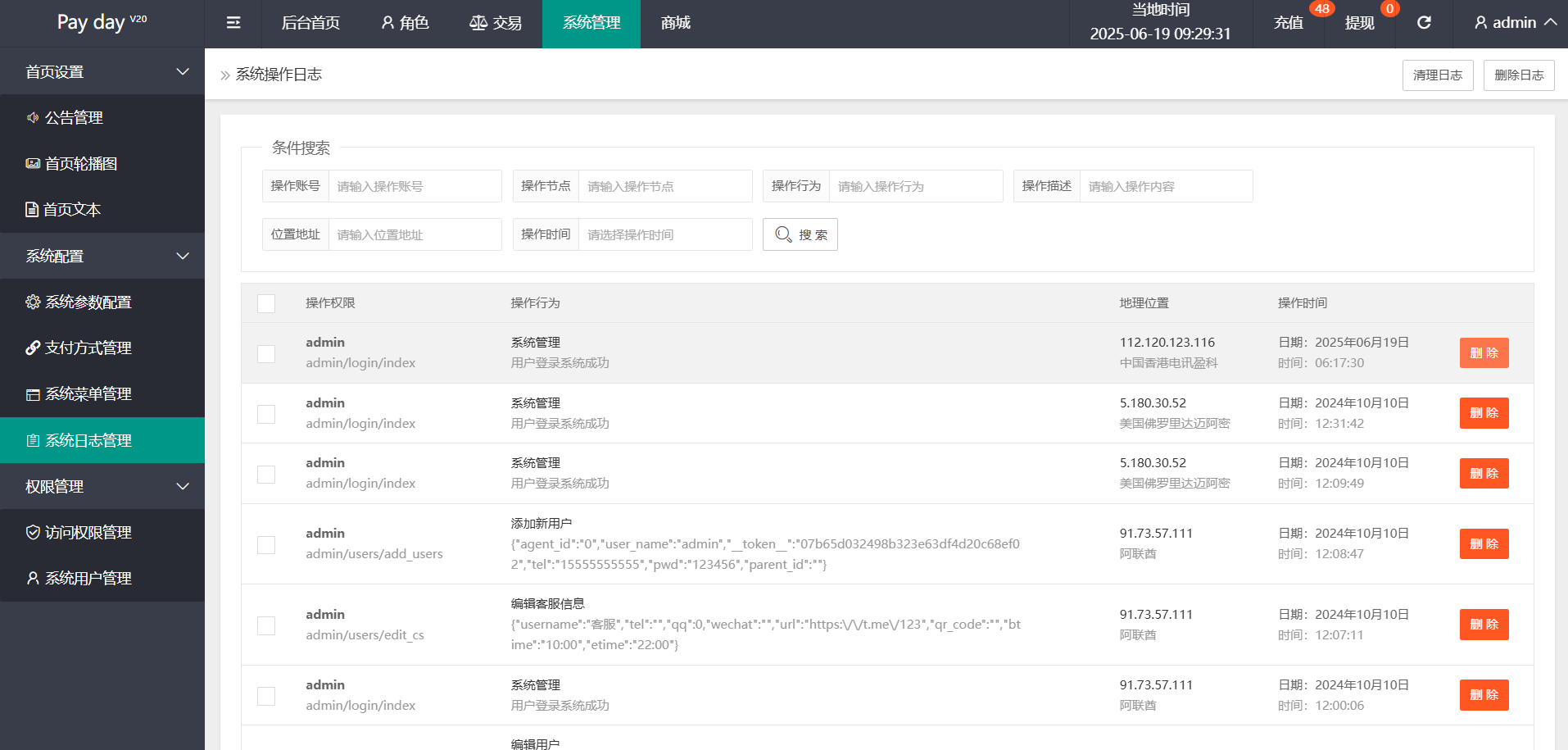Check the row with time 12:31:42
Screen dimensions: 1568x750
(x=266, y=414)
